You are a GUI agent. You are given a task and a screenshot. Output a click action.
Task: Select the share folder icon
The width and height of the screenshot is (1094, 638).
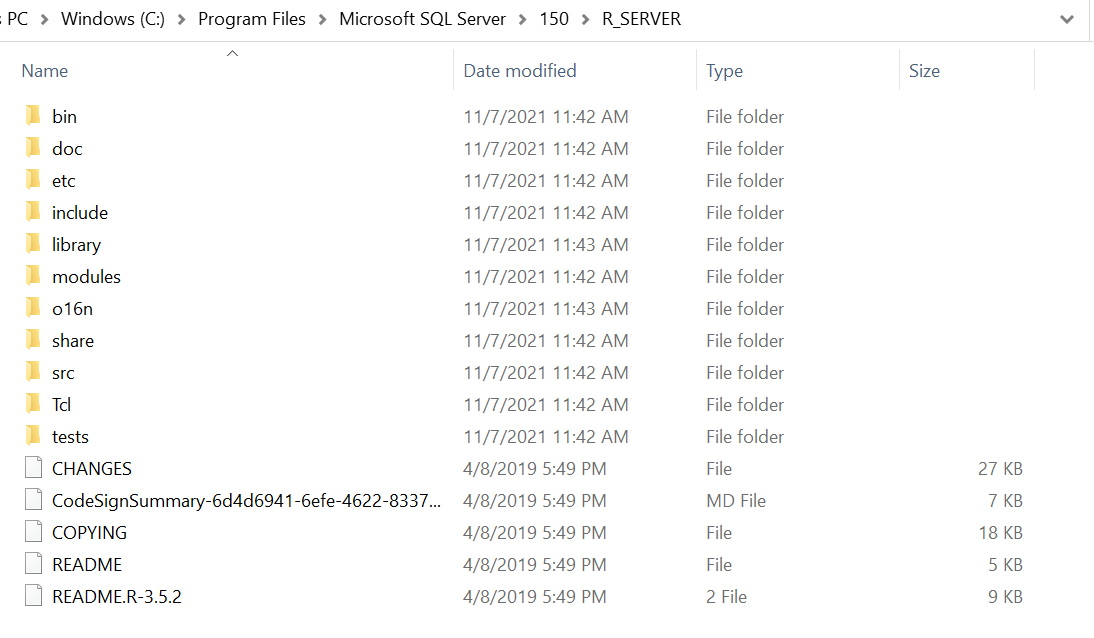pos(33,340)
